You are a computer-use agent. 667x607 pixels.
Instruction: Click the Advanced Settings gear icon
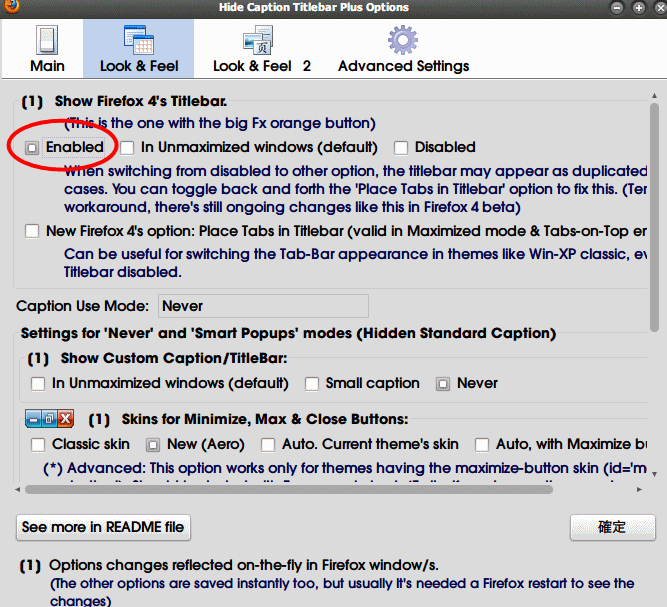click(403, 40)
